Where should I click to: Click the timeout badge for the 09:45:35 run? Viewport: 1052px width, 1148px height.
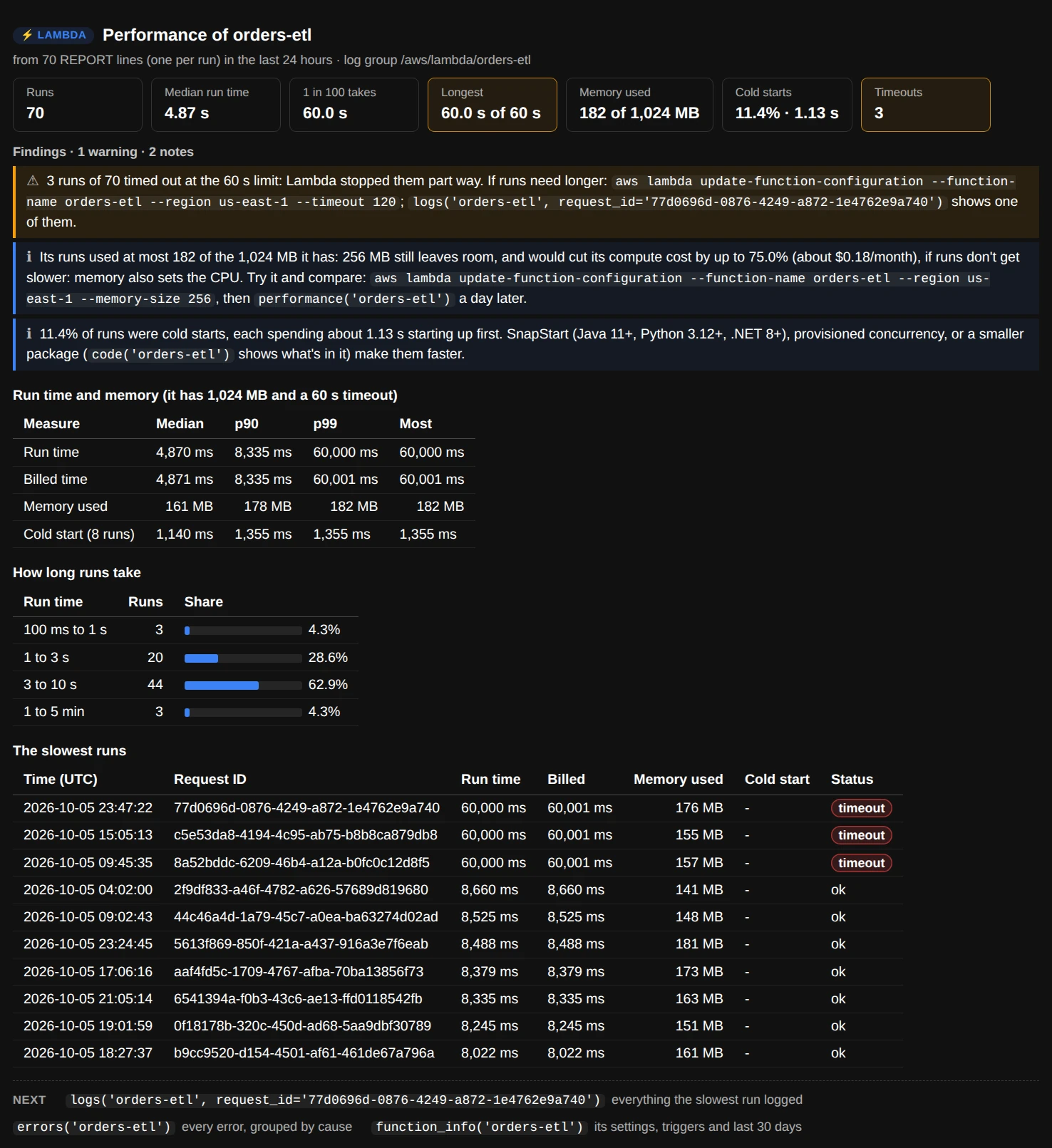point(861,863)
